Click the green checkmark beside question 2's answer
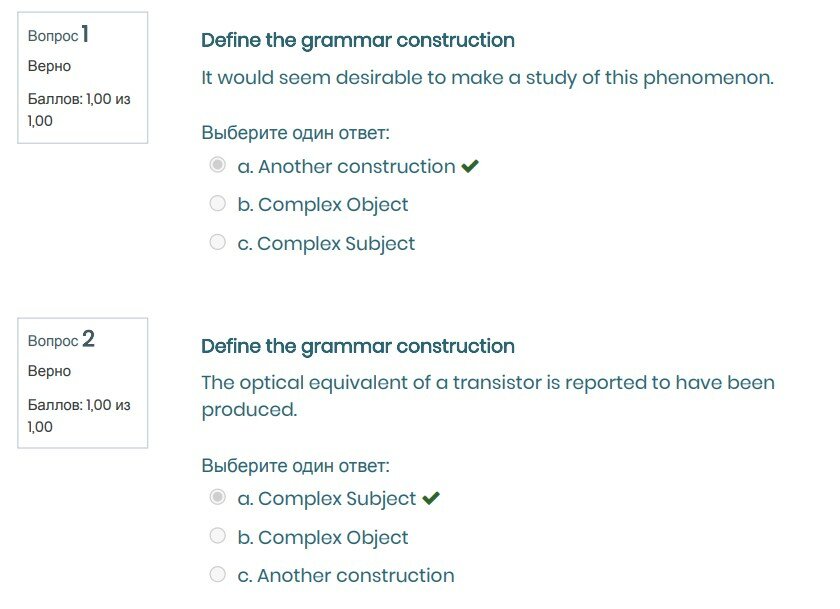Screen dimensions: 840x609 (431, 498)
